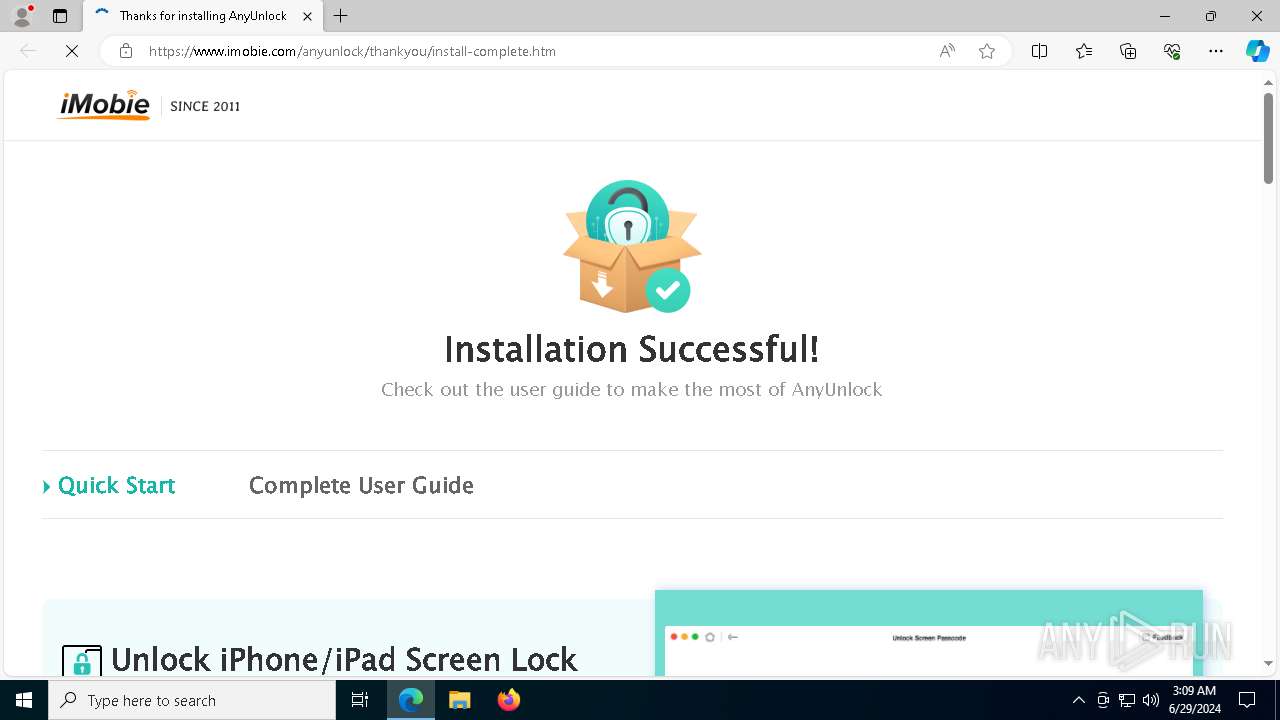Image resolution: width=1280 pixels, height=720 pixels.
Task: View site information lock icon
Action: click(126, 51)
